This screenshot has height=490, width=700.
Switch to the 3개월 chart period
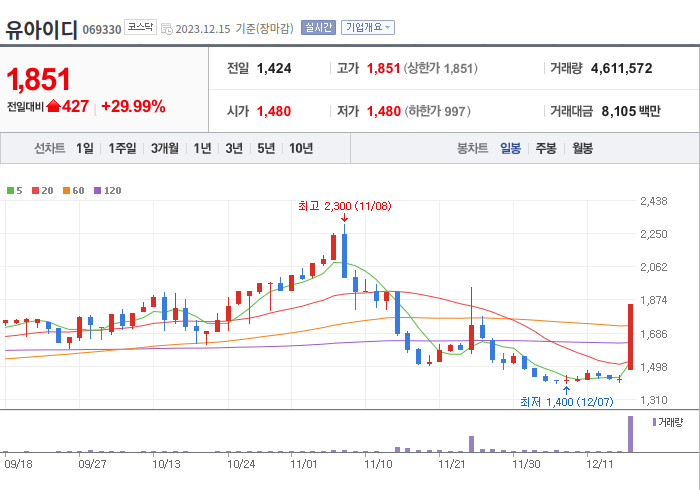click(164, 148)
